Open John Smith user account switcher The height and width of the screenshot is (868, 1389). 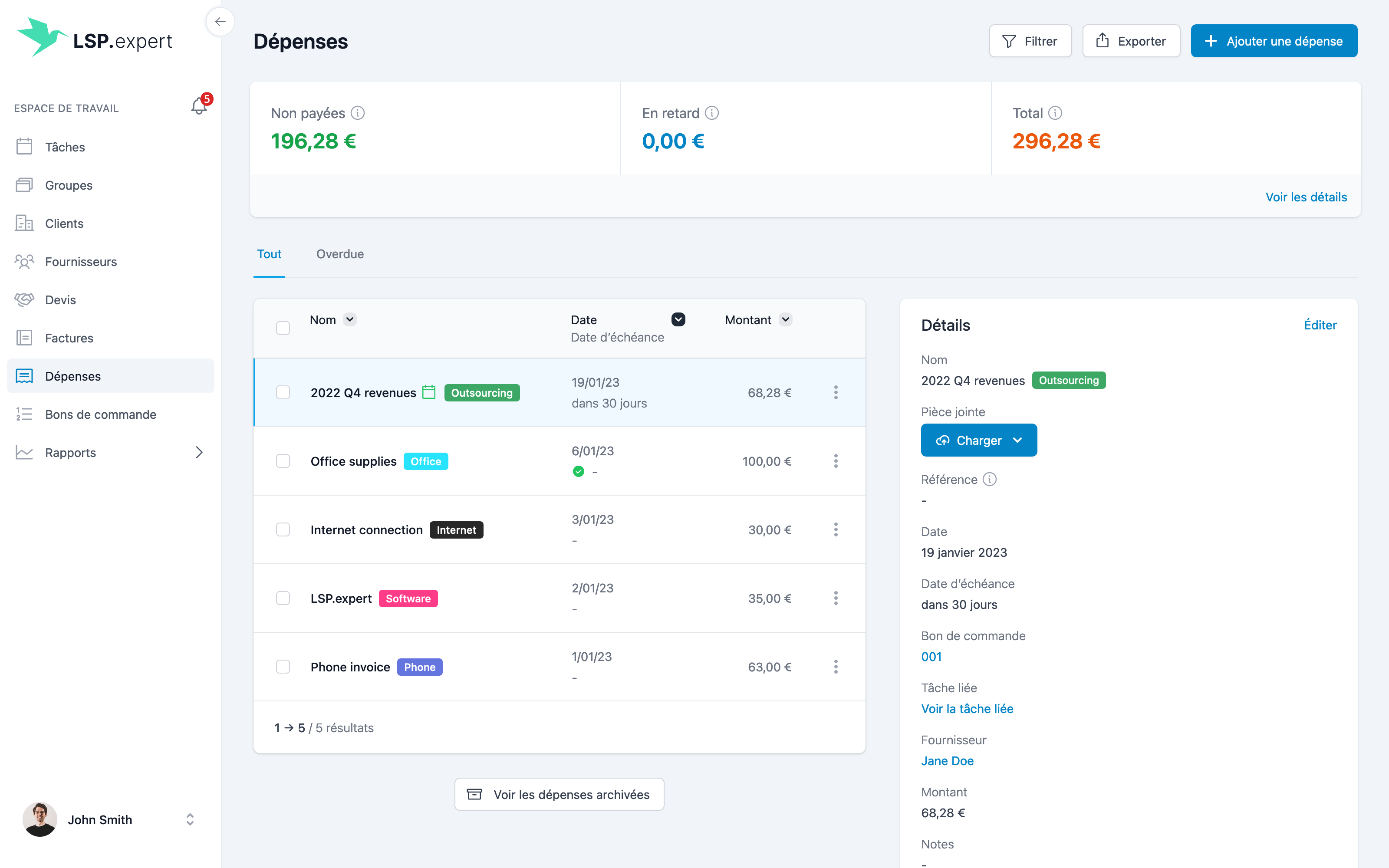190,819
